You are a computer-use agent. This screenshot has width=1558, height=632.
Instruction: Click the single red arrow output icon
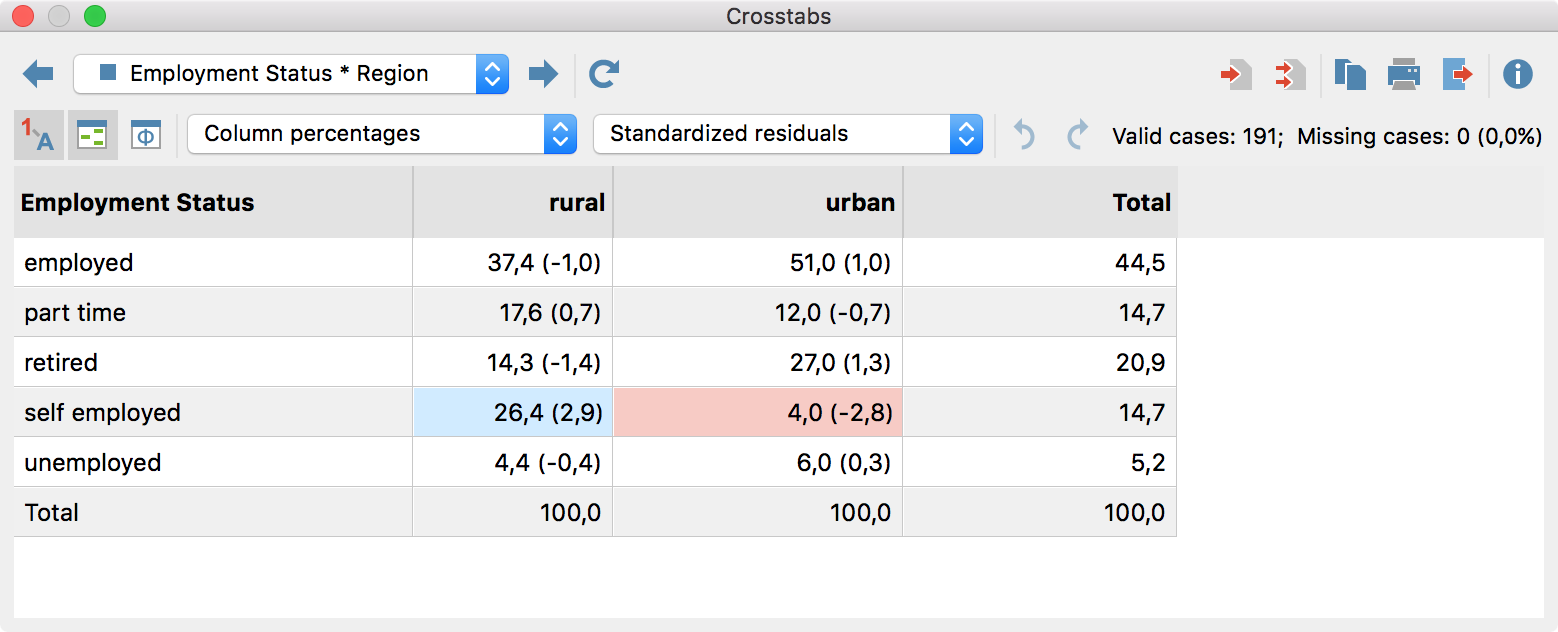pyautogui.click(x=1236, y=75)
